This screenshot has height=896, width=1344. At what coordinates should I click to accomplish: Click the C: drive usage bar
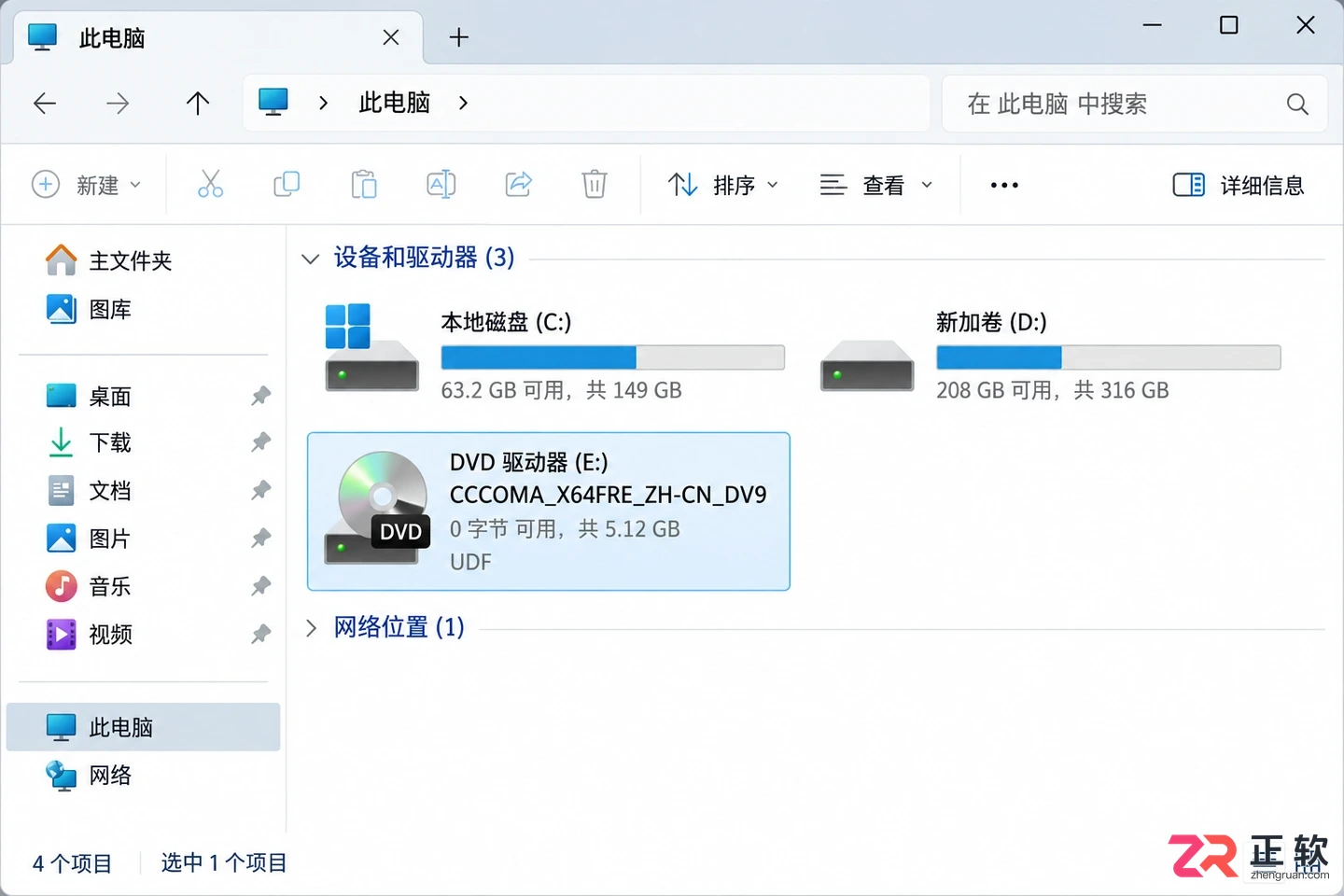point(612,357)
